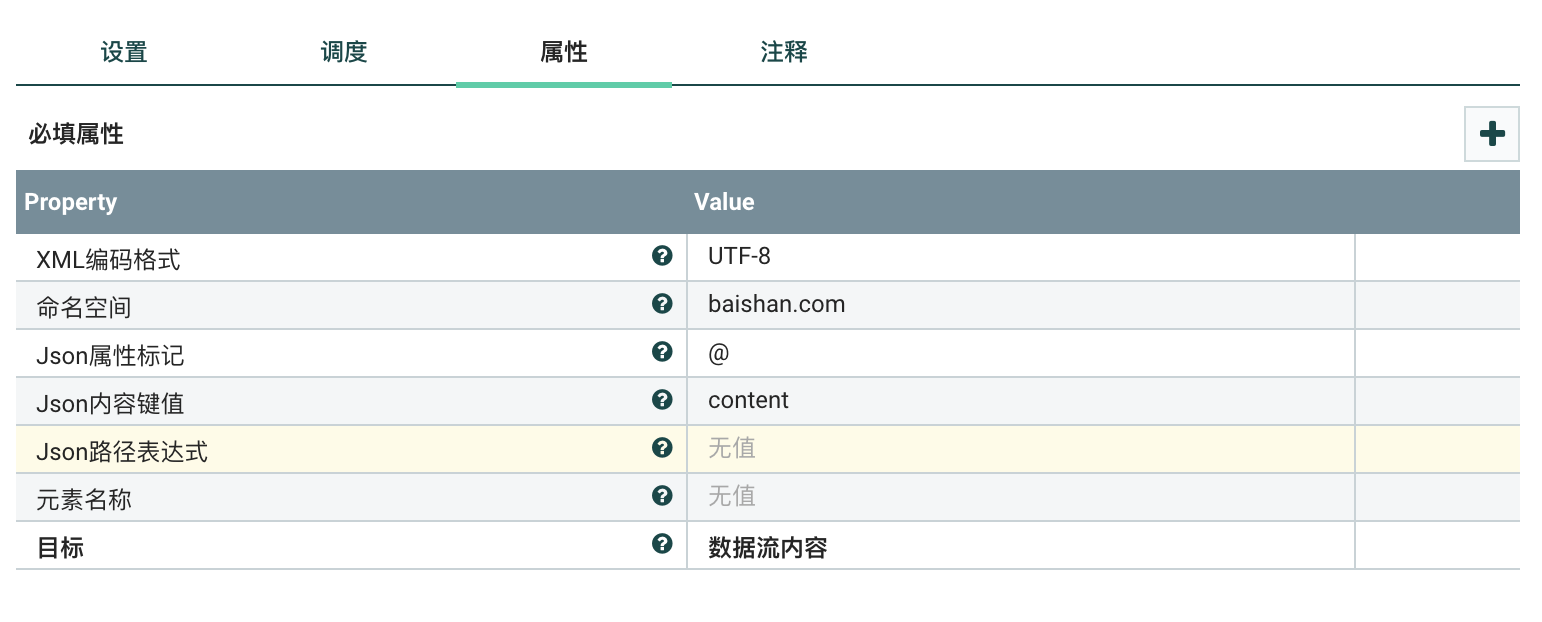
Task: Click the Property column header
Action: coord(71,202)
